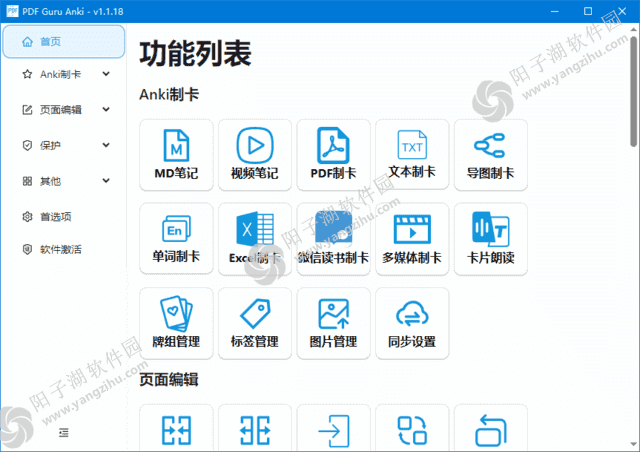
Task: Open 牌组管理 deck manager
Action: tap(176, 323)
